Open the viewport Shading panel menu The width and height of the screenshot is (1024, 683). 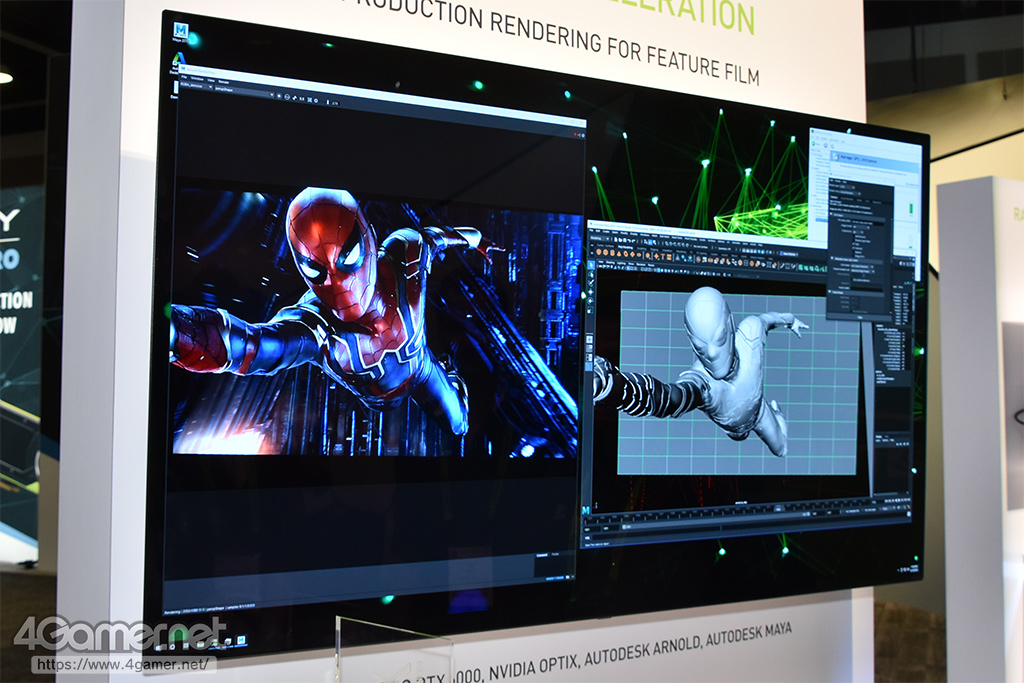[x=610, y=262]
